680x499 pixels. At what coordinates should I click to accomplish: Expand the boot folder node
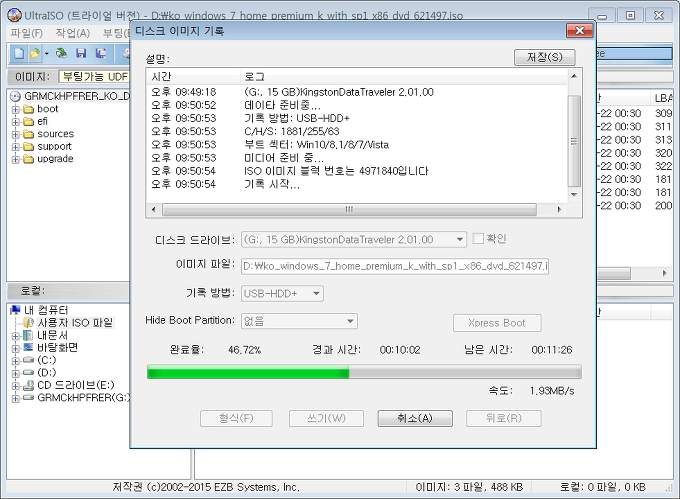tap(16, 109)
